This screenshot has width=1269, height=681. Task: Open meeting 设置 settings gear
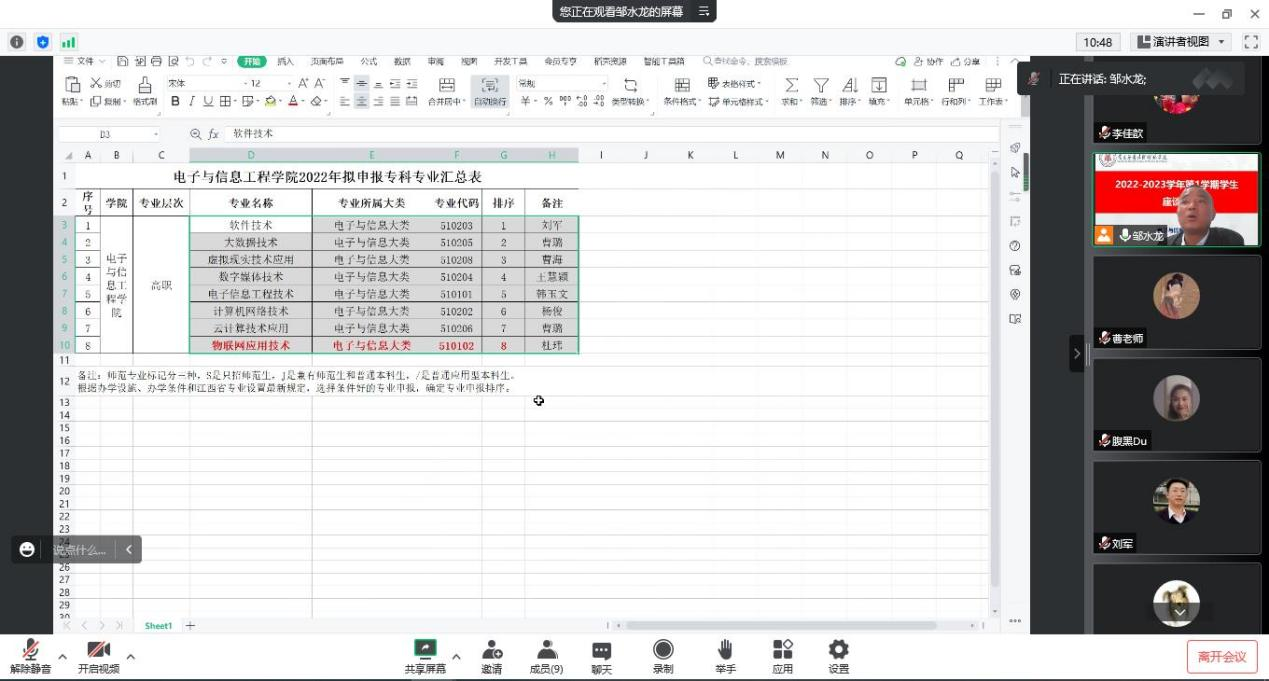pos(838,650)
